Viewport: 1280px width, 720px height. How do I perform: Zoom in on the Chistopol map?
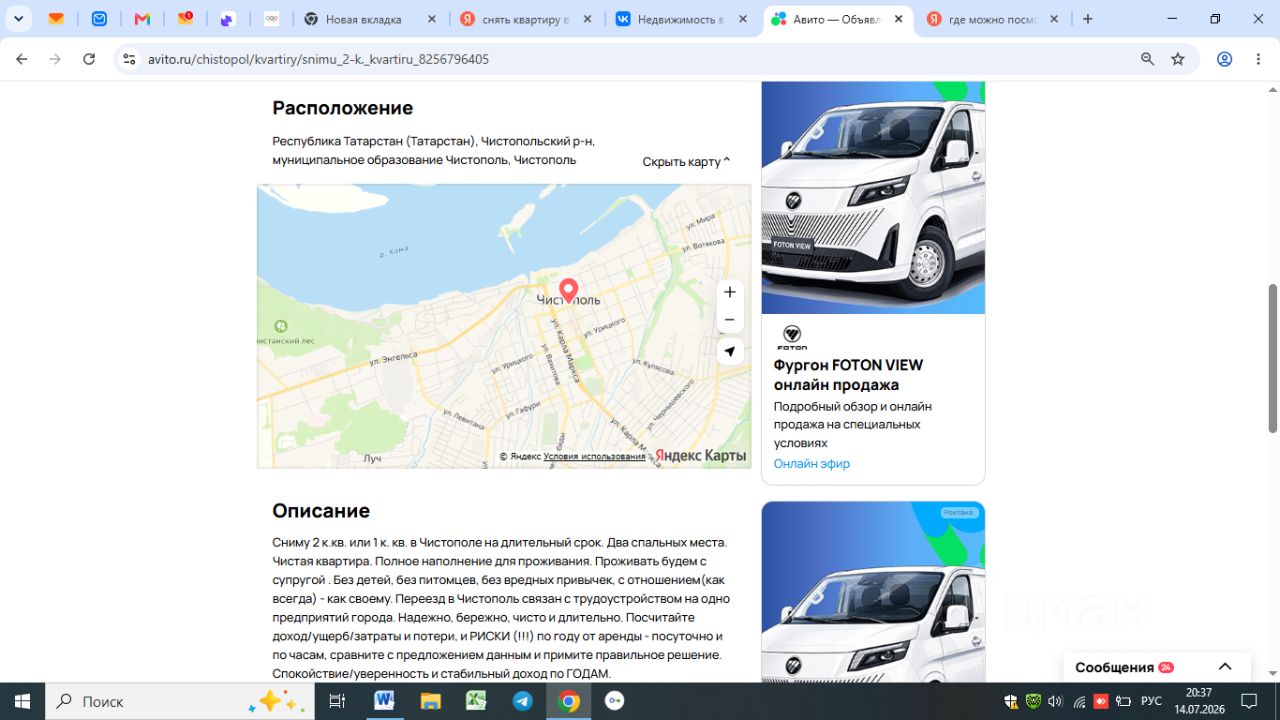click(730, 292)
